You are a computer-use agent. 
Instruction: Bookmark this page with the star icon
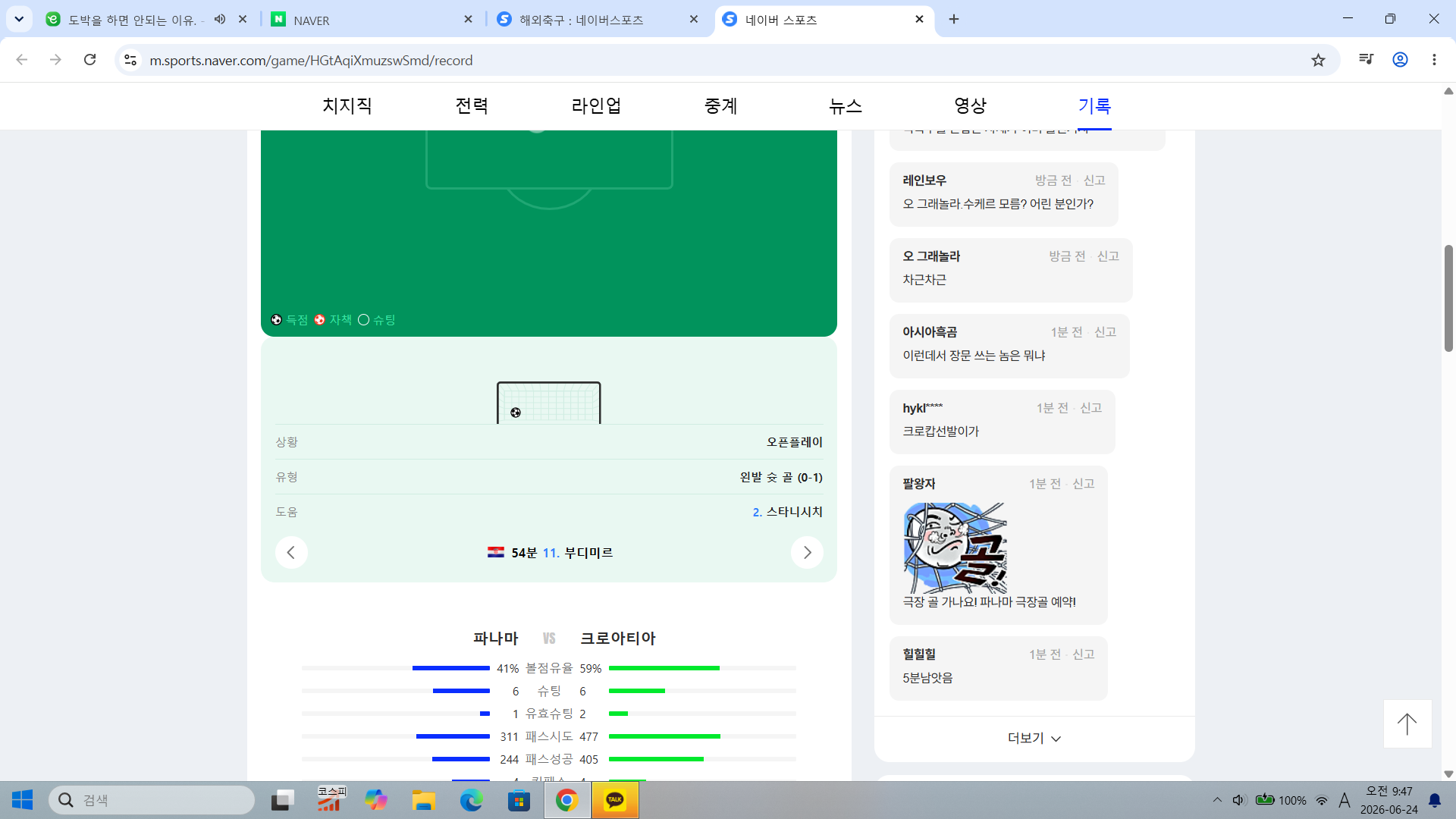[x=1319, y=60]
